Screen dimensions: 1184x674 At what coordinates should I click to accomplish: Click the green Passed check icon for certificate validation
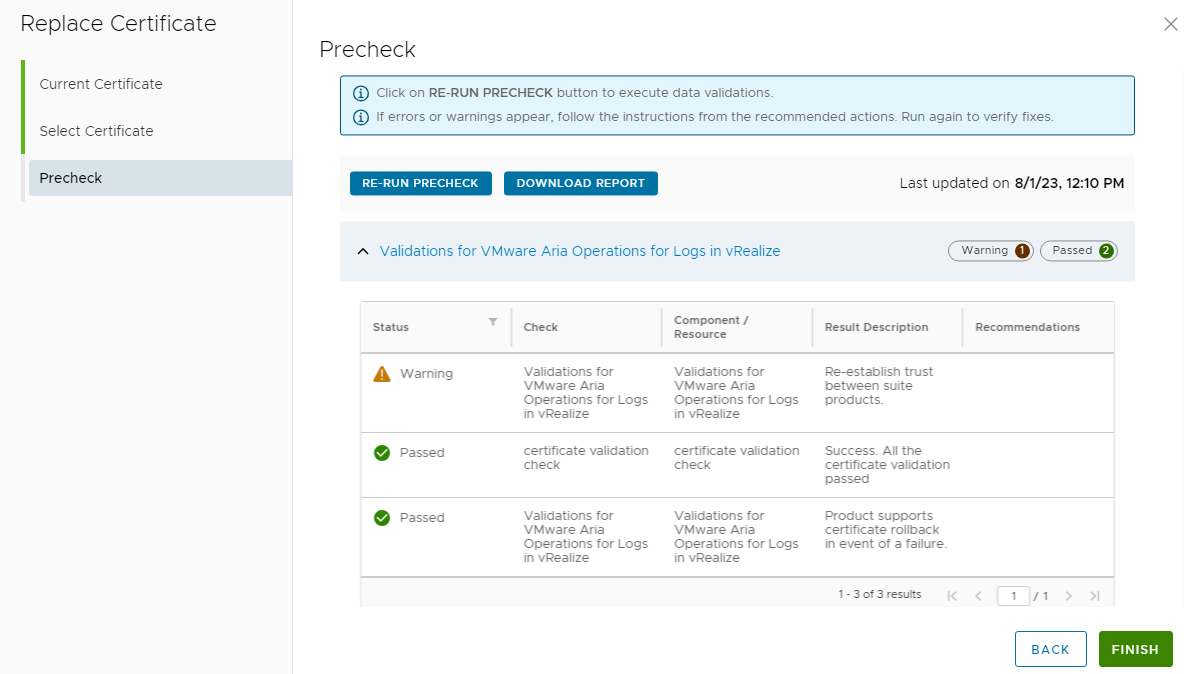[382, 453]
